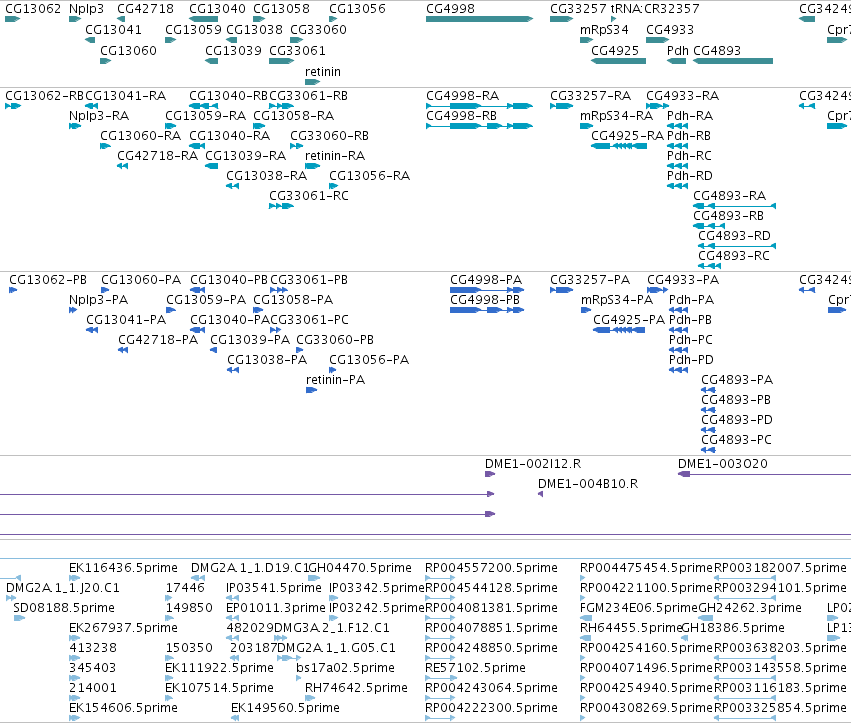The width and height of the screenshot is (851, 723).
Task: Select the DMG2A.1_1.D19.C1 EST label
Action: (250, 568)
